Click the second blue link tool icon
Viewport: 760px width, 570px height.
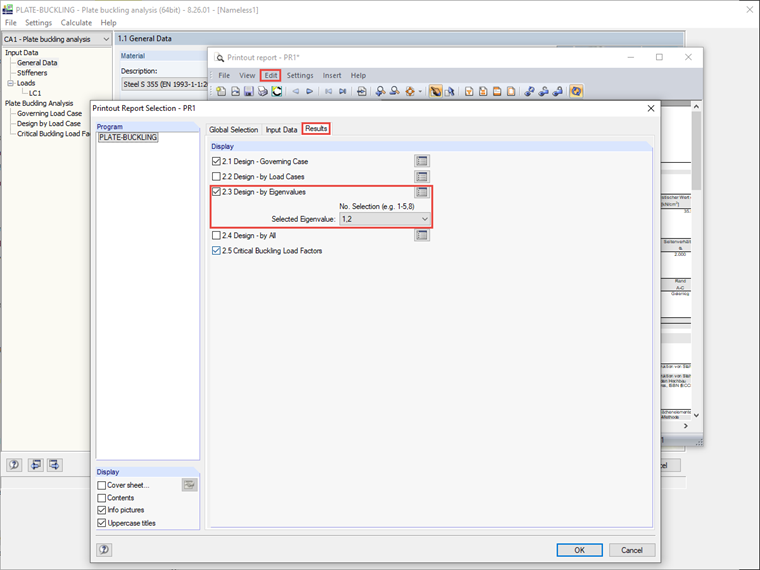[543, 91]
